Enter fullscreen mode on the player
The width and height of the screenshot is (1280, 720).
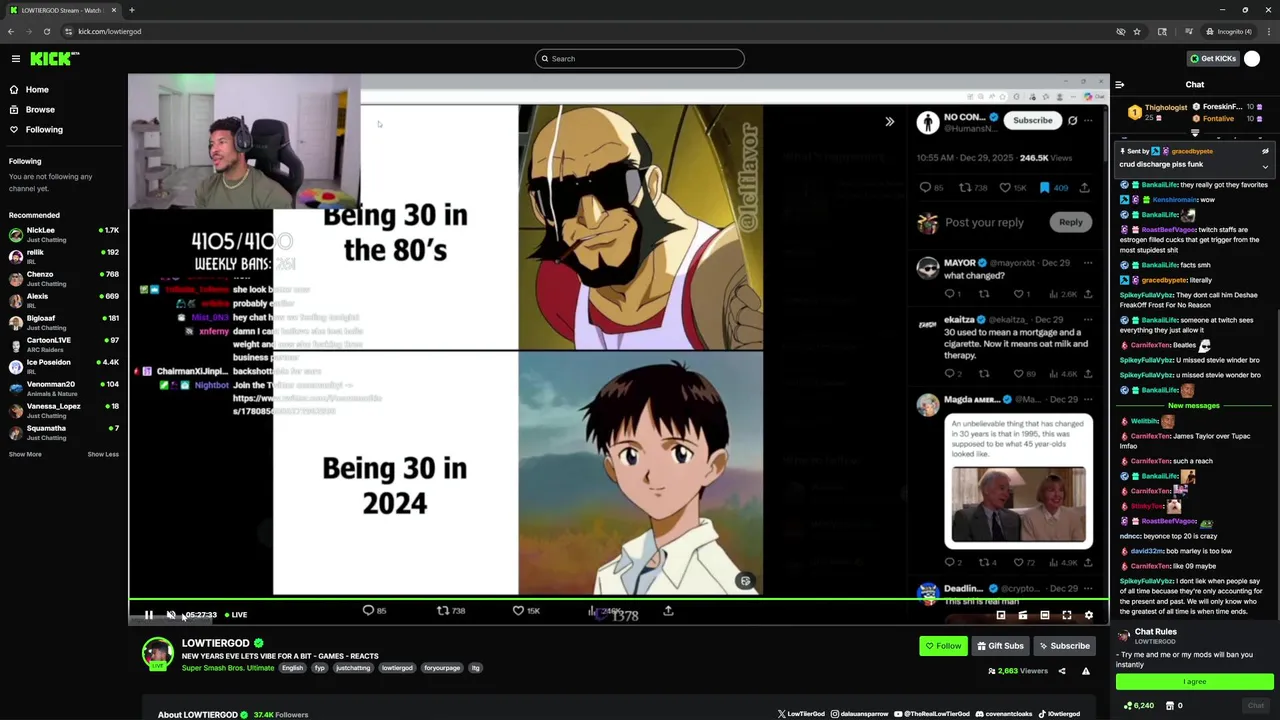click(x=1067, y=615)
